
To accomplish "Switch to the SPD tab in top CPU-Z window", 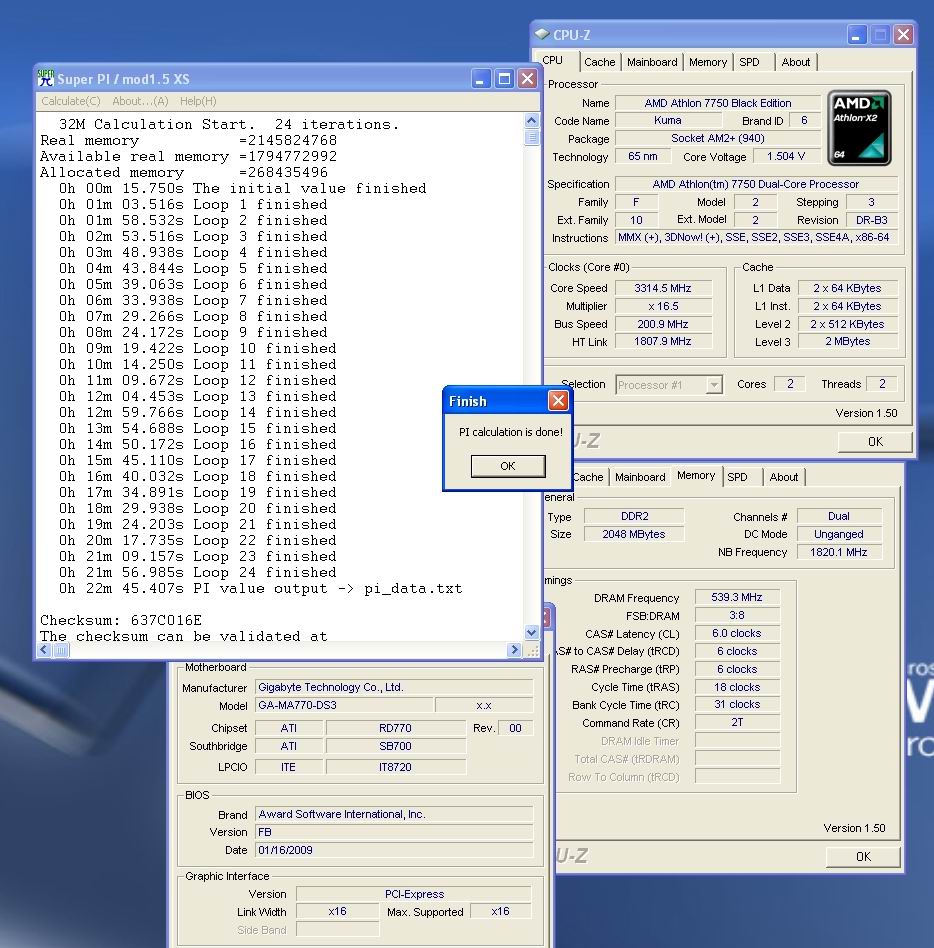I will pyautogui.click(x=749, y=62).
